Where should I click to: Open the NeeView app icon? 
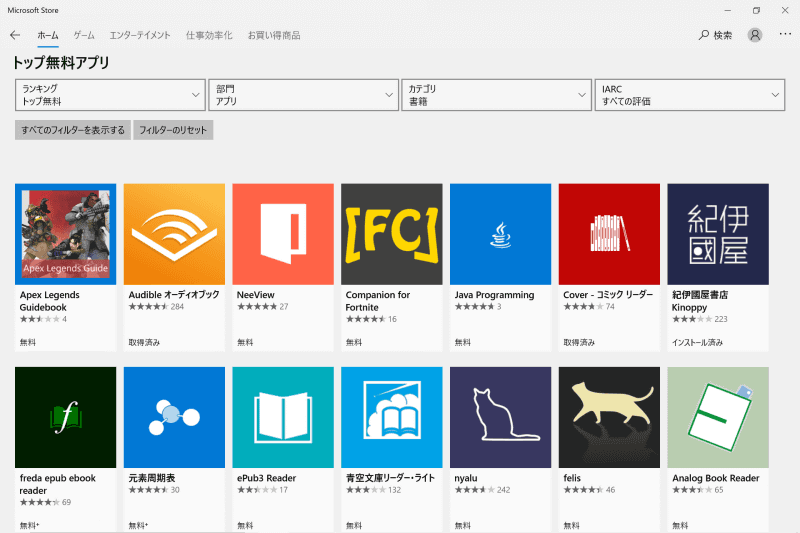click(x=283, y=234)
